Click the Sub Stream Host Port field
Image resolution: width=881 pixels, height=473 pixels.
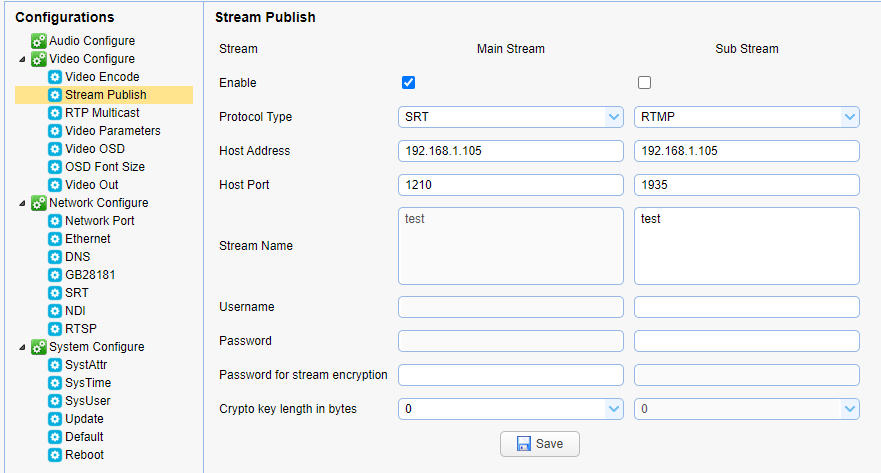[x=746, y=185]
